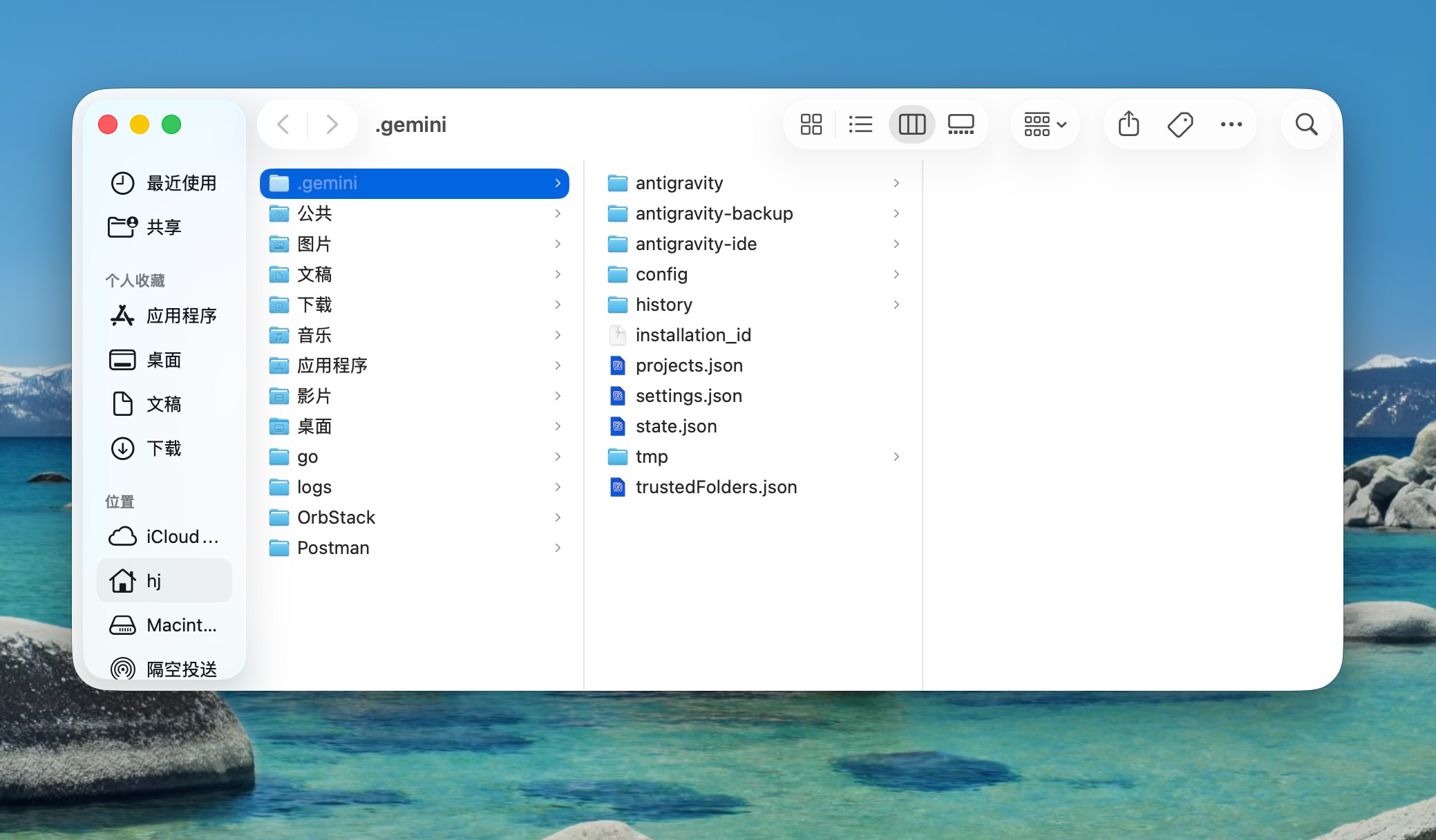Switch to gallery view
The image size is (1436, 840).
click(961, 124)
